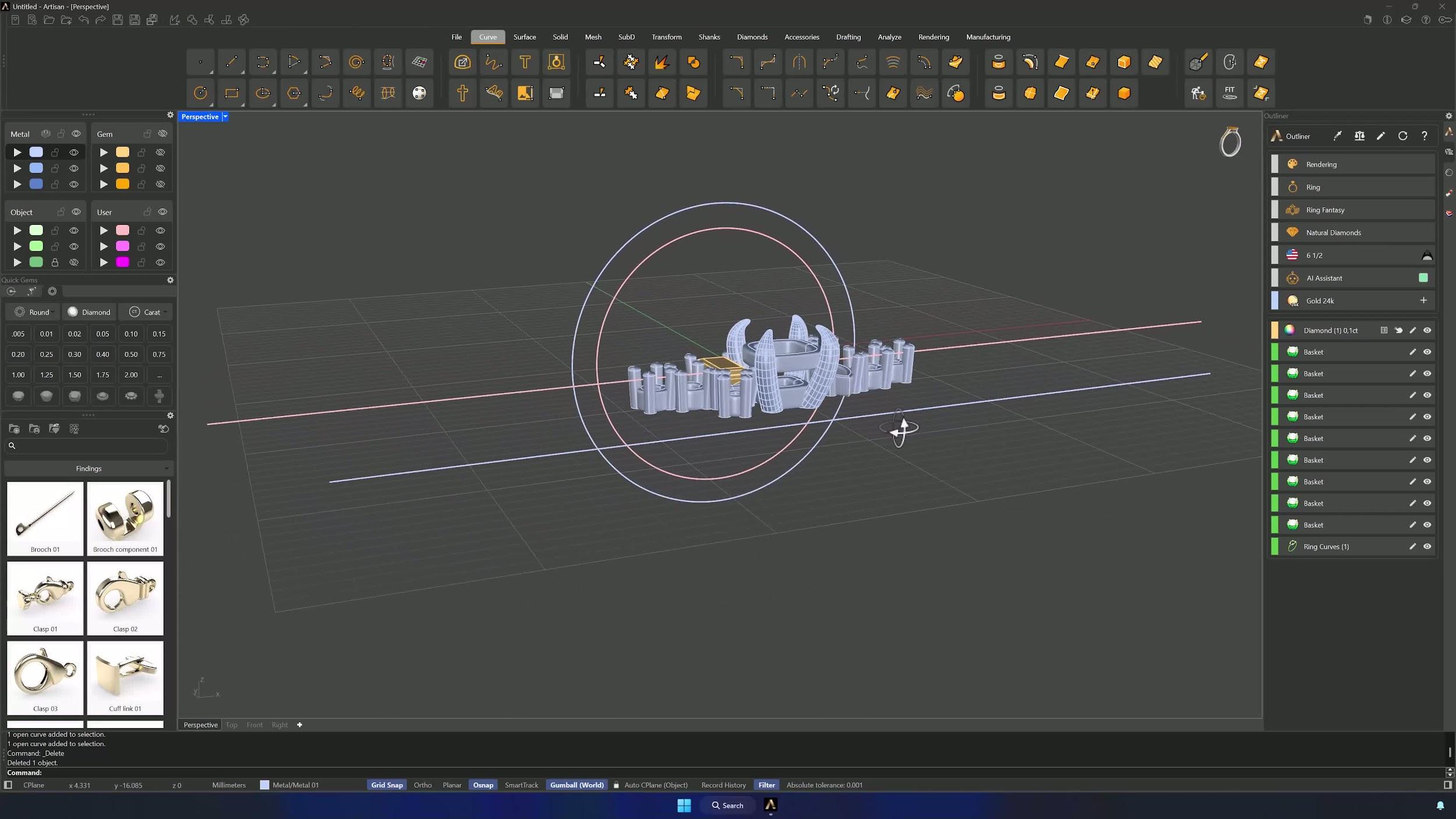Screen dimensions: 1456x819
Task: Select the cross symbol tool
Action: pos(462,93)
